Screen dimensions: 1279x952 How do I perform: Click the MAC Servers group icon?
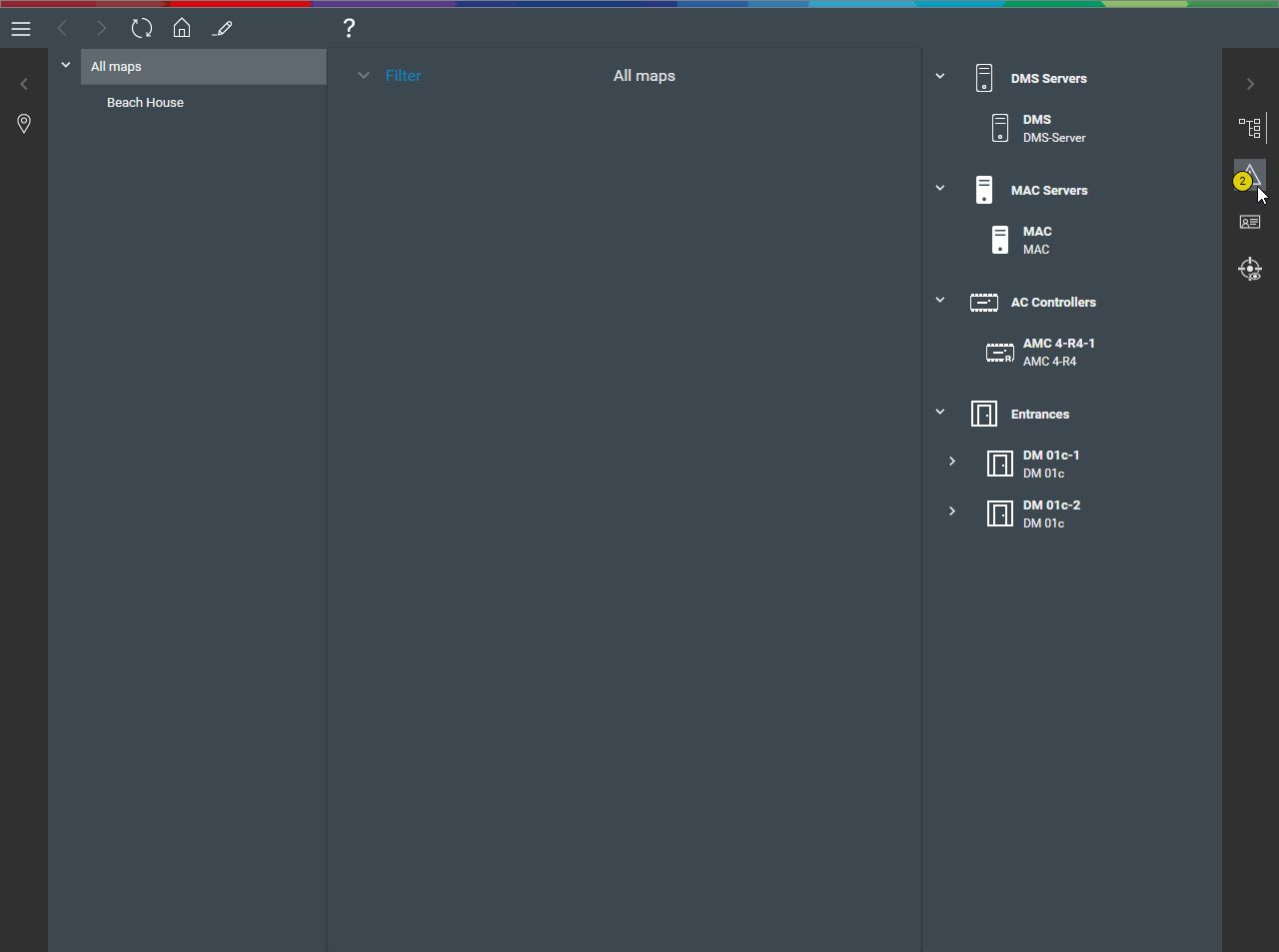(x=984, y=190)
